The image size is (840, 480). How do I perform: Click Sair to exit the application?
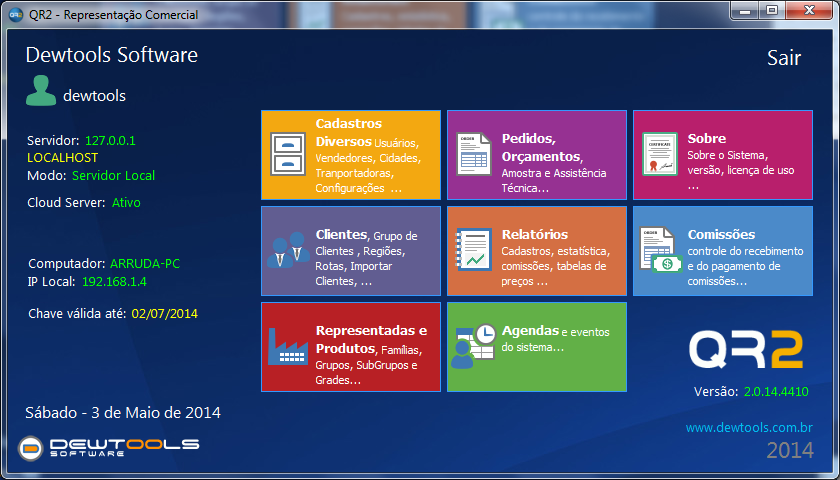pyautogui.click(x=784, y=58)
